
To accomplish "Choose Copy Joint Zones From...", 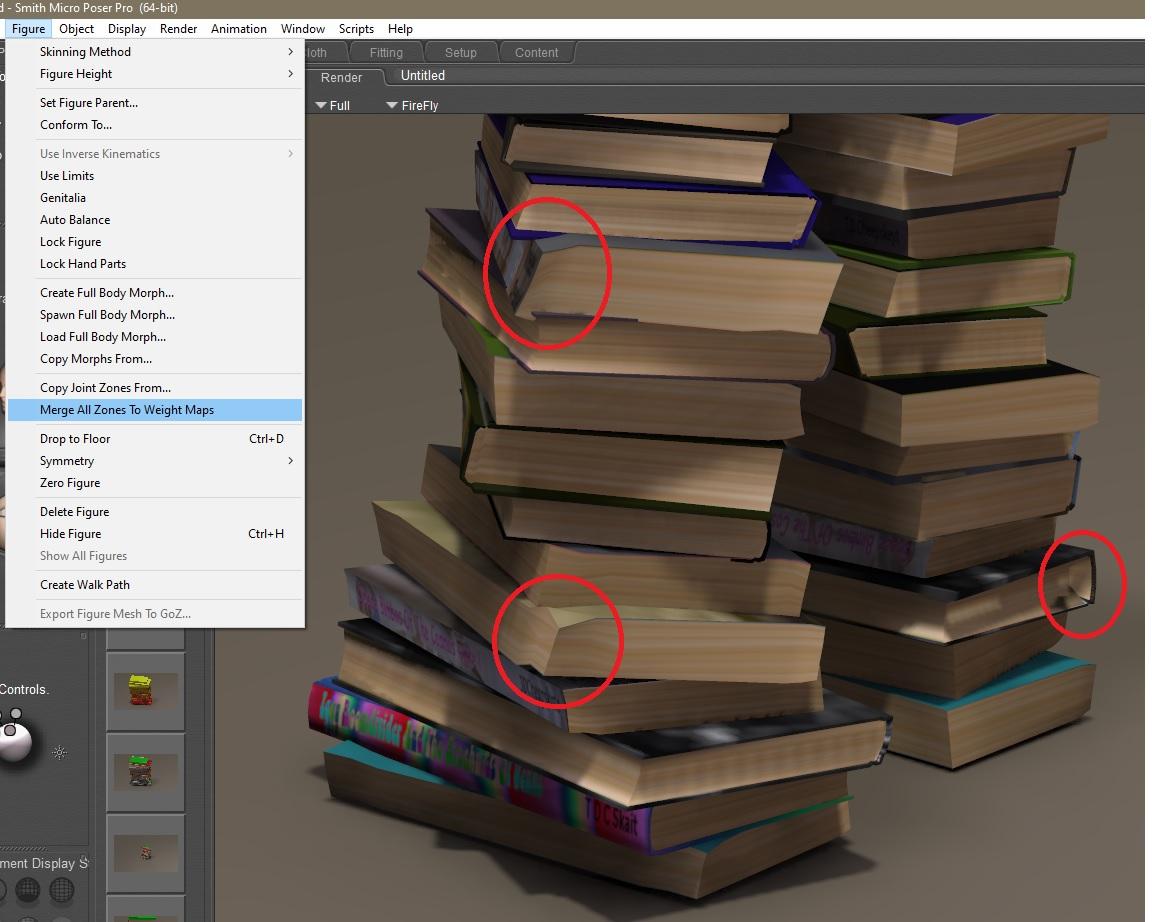I will pos(155,388).
